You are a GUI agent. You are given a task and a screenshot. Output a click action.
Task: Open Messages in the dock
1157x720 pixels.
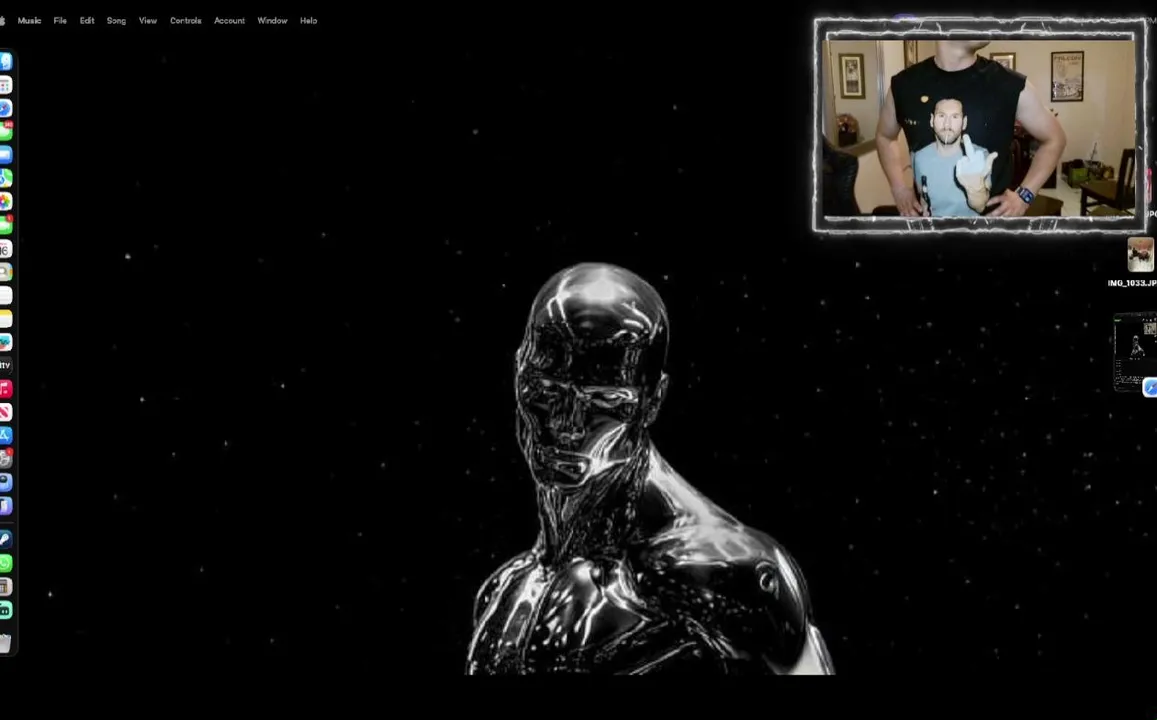[x=5, y=132]
